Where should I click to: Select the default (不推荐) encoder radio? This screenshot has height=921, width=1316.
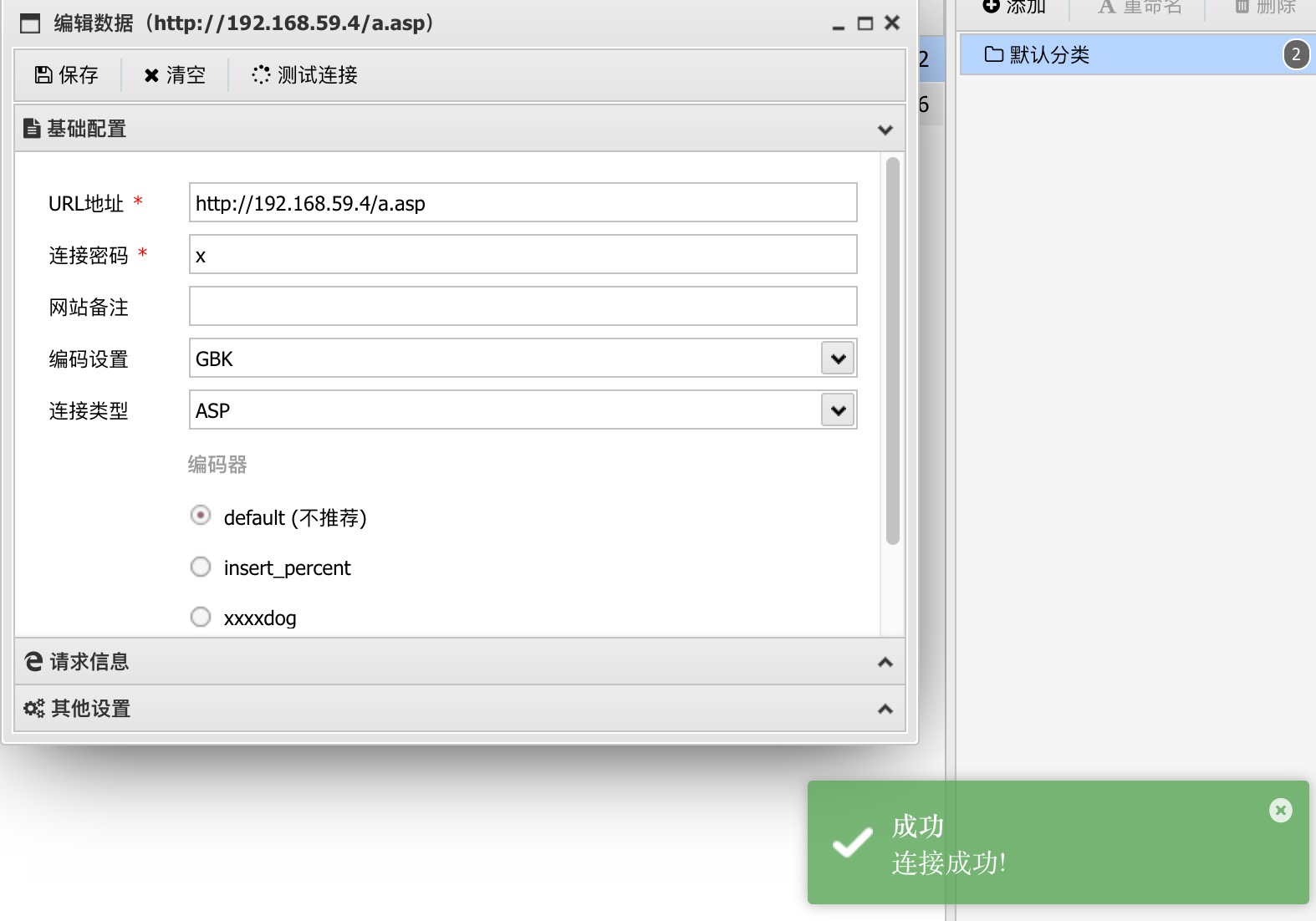201,516
